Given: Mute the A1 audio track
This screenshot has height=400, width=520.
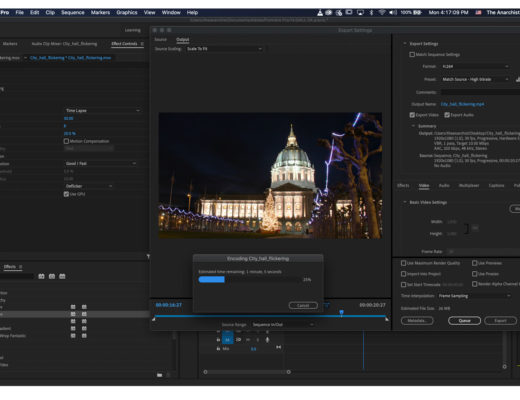Looking at the screenshot, I should click(248, 340).
